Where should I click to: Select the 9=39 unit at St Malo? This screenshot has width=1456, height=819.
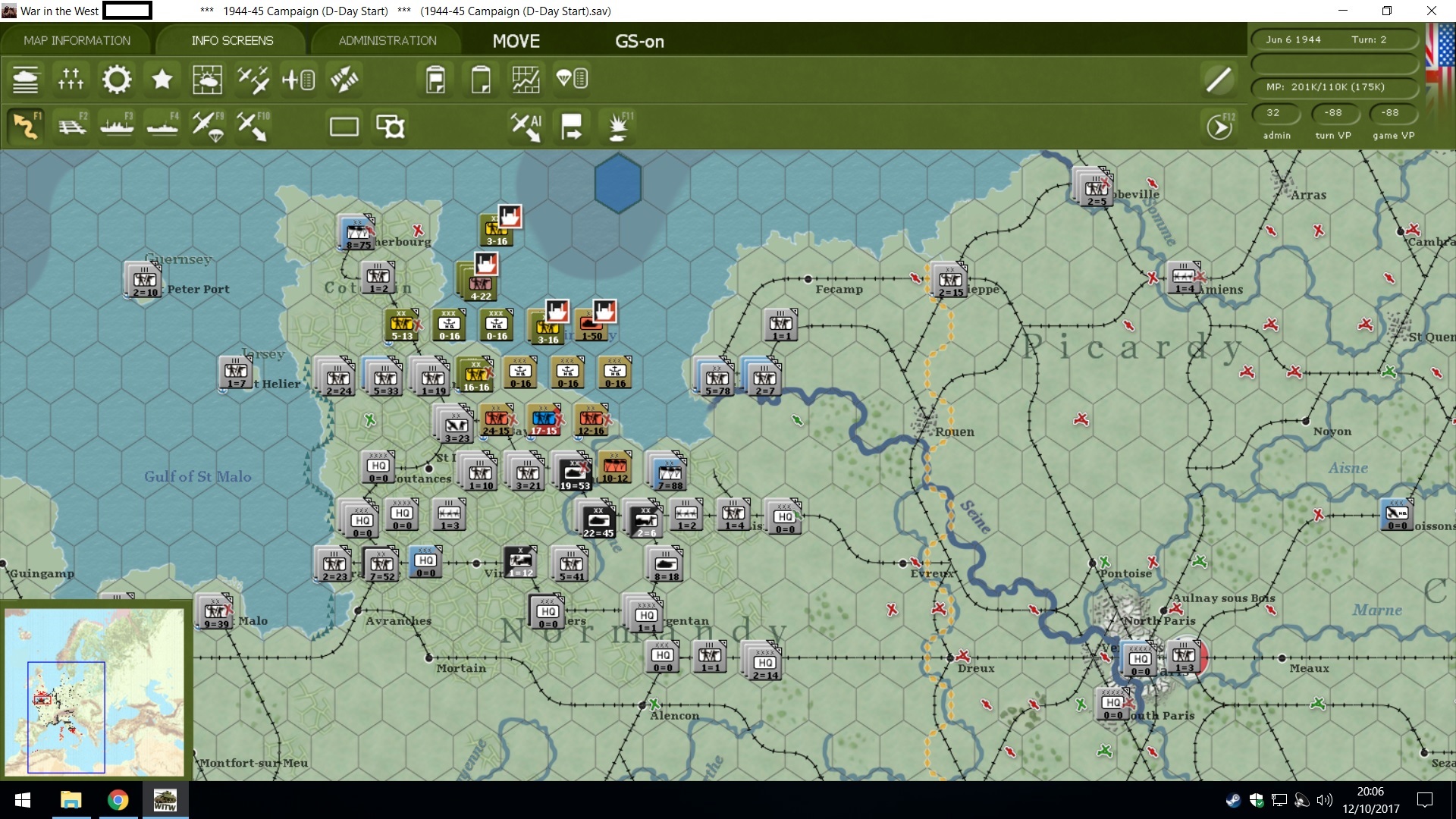pyautogui.click(x=215, y=611)
